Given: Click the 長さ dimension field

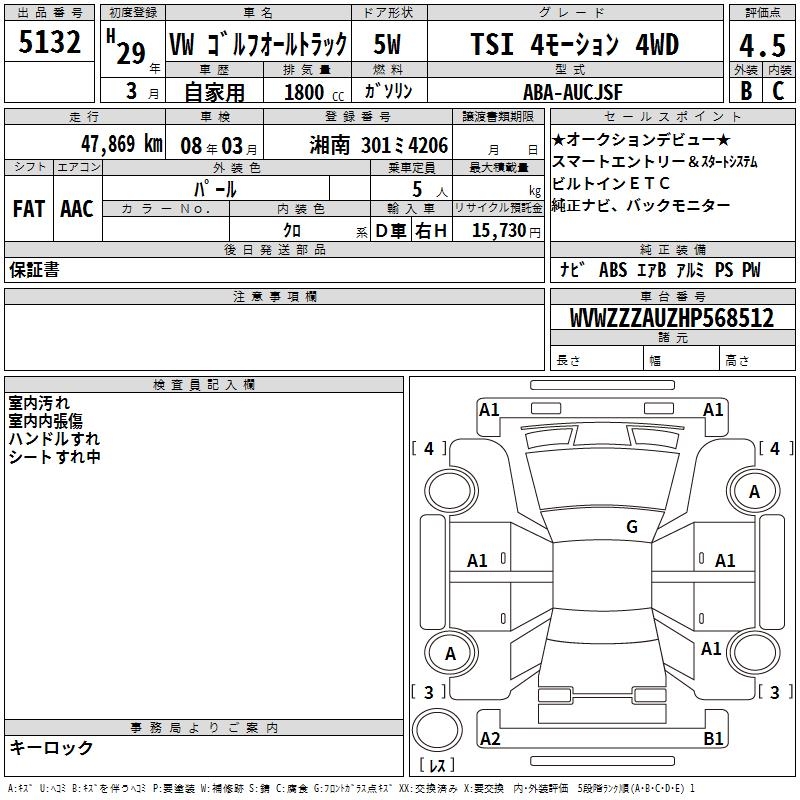Looking at the screenshot, I should pyautogui.click(x=597, y=358).
